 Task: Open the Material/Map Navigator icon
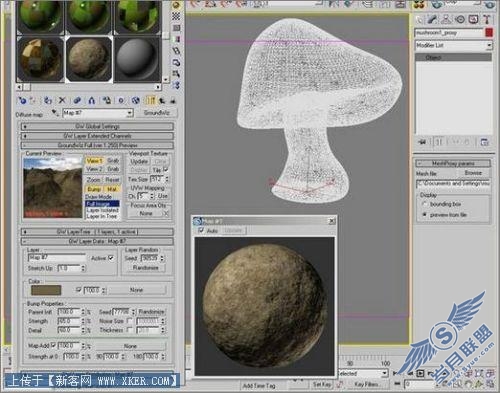(176, 85)
